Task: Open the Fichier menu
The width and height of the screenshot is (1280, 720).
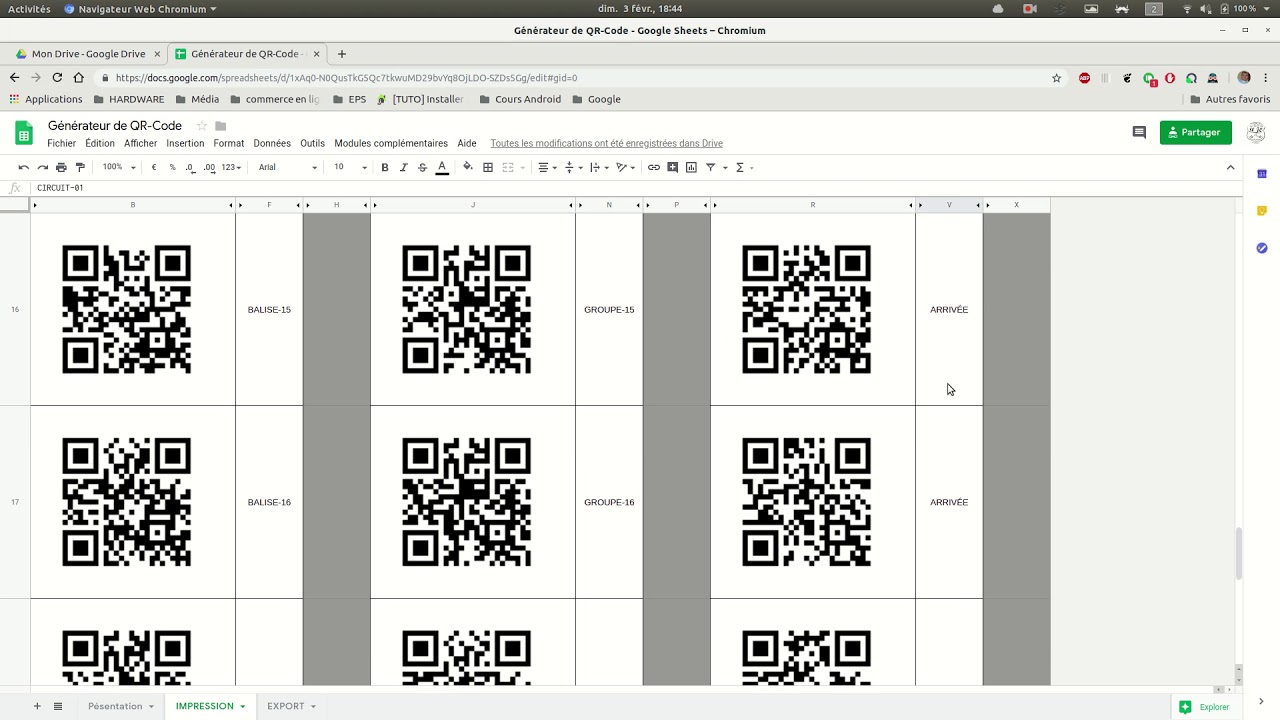Action: click(62, 143)
